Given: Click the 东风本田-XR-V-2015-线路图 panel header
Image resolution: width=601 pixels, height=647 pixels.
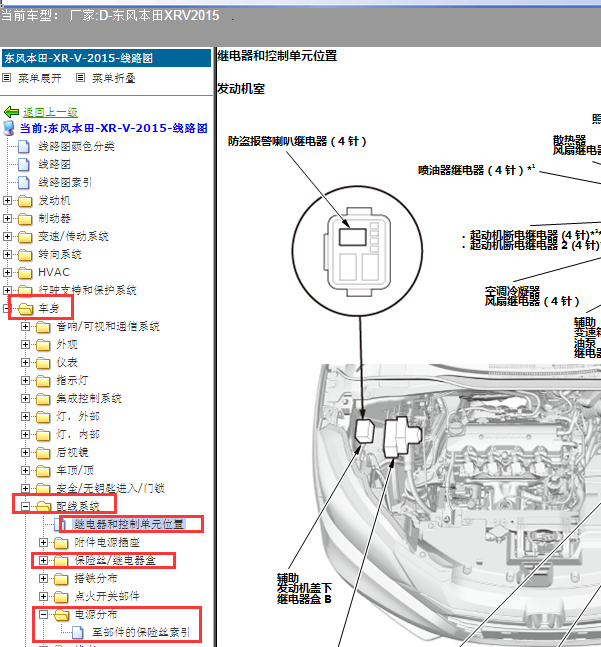Looking at the screenshot, I should pyautogui.click(x=106, y=58).
